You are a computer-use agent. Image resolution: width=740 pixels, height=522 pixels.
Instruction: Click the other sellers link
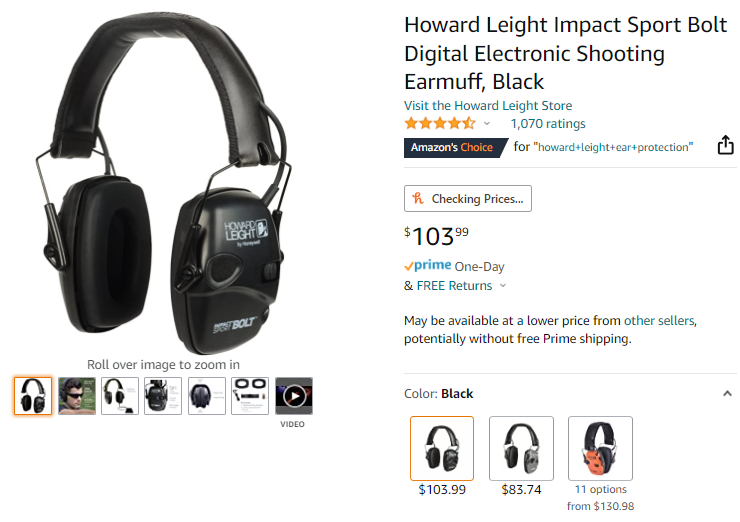coord(659,321)
